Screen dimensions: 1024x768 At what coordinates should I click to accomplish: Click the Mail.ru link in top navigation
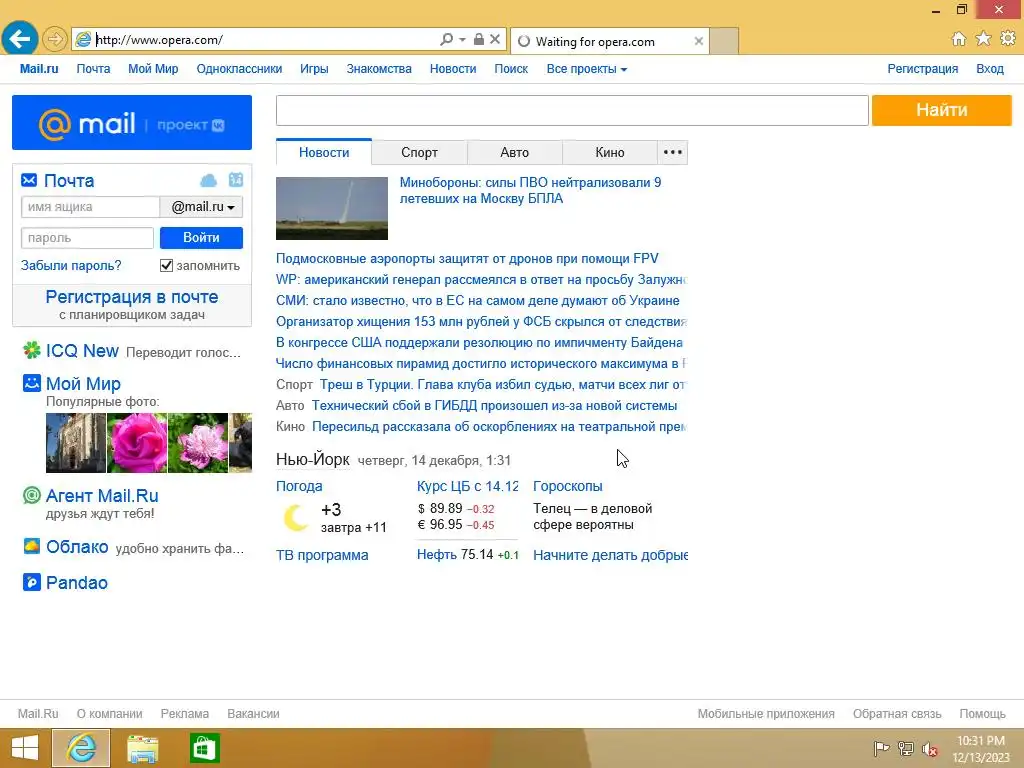(39, 69)
